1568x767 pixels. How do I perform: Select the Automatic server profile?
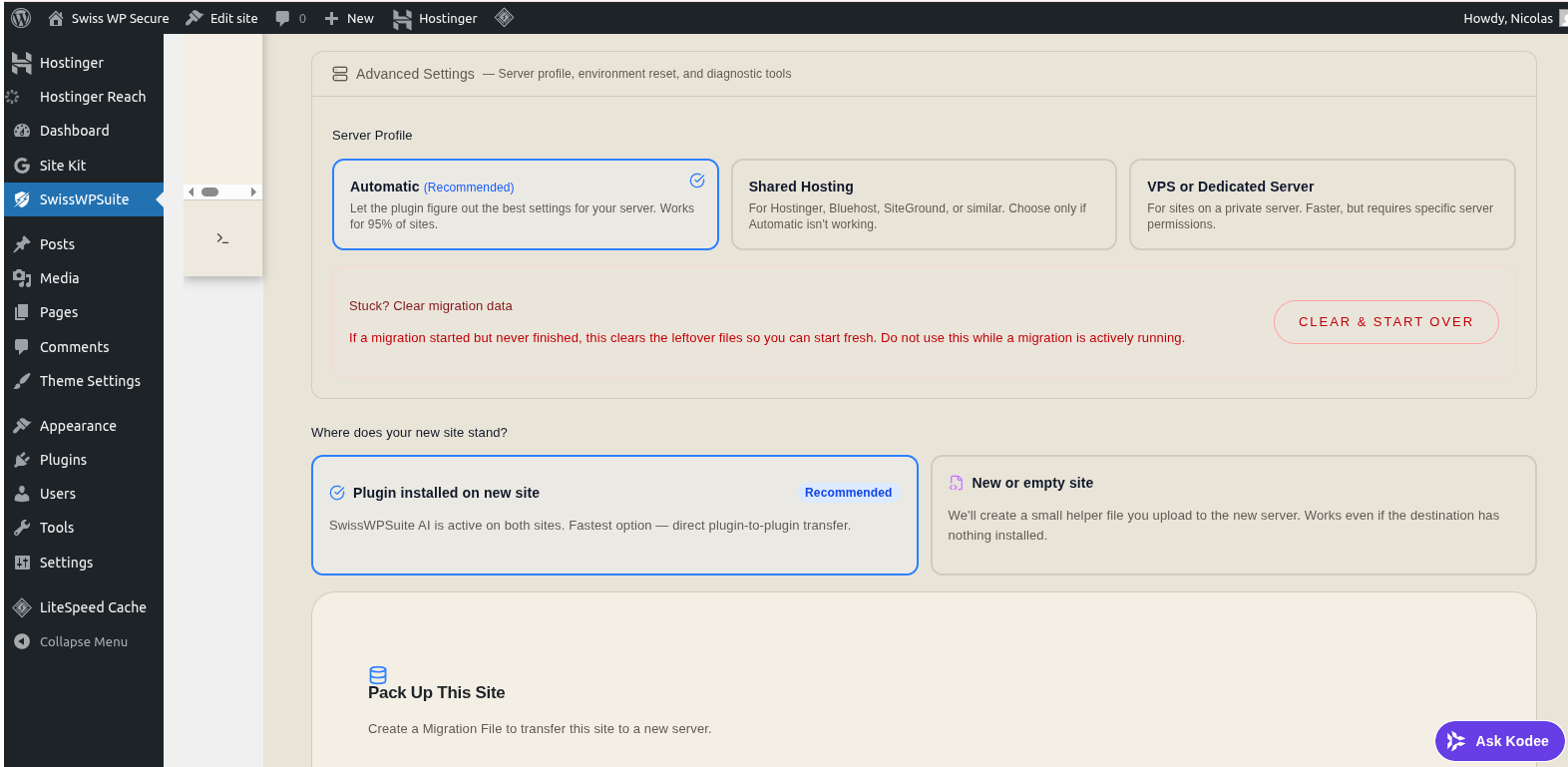pos(525,204)
